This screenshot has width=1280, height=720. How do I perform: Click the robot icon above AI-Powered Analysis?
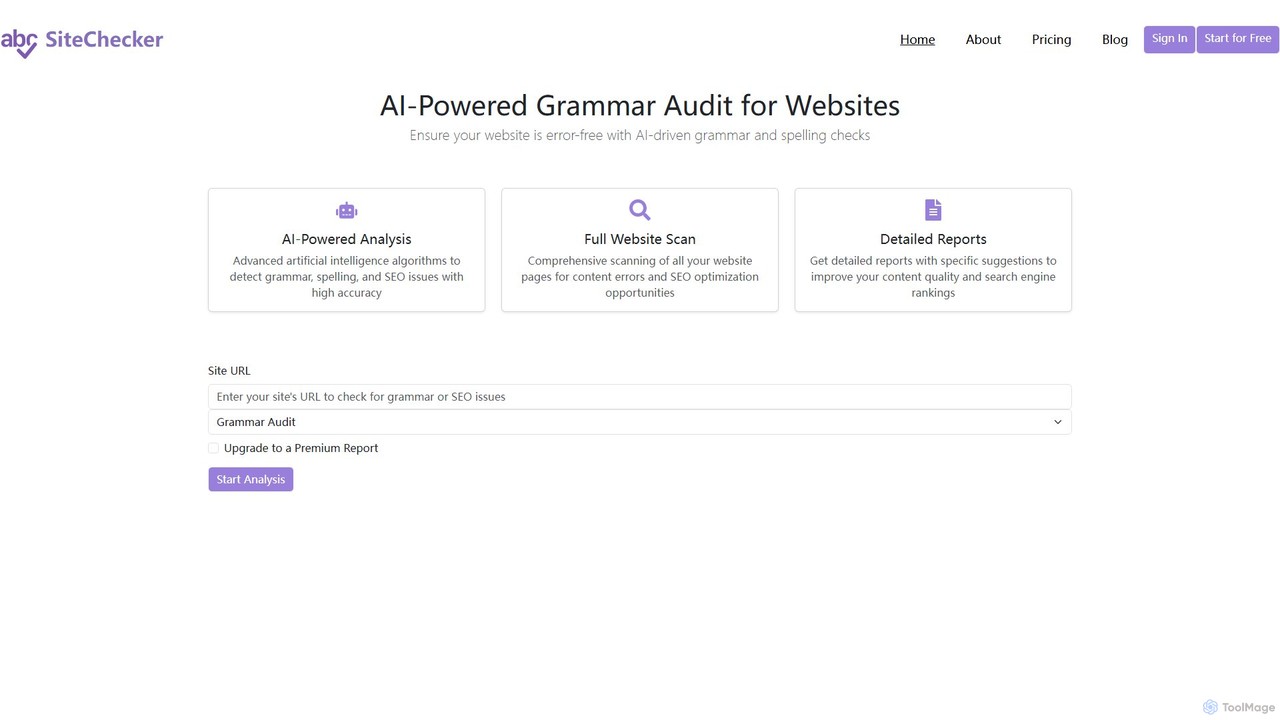tap(346, 210)
